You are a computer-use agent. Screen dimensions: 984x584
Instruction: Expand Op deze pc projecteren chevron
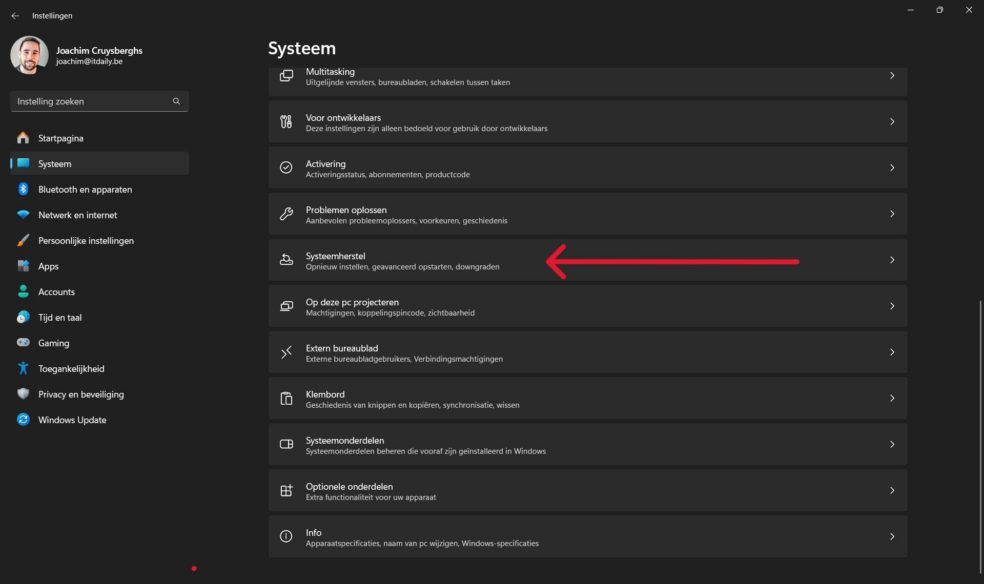click(892, 306)
